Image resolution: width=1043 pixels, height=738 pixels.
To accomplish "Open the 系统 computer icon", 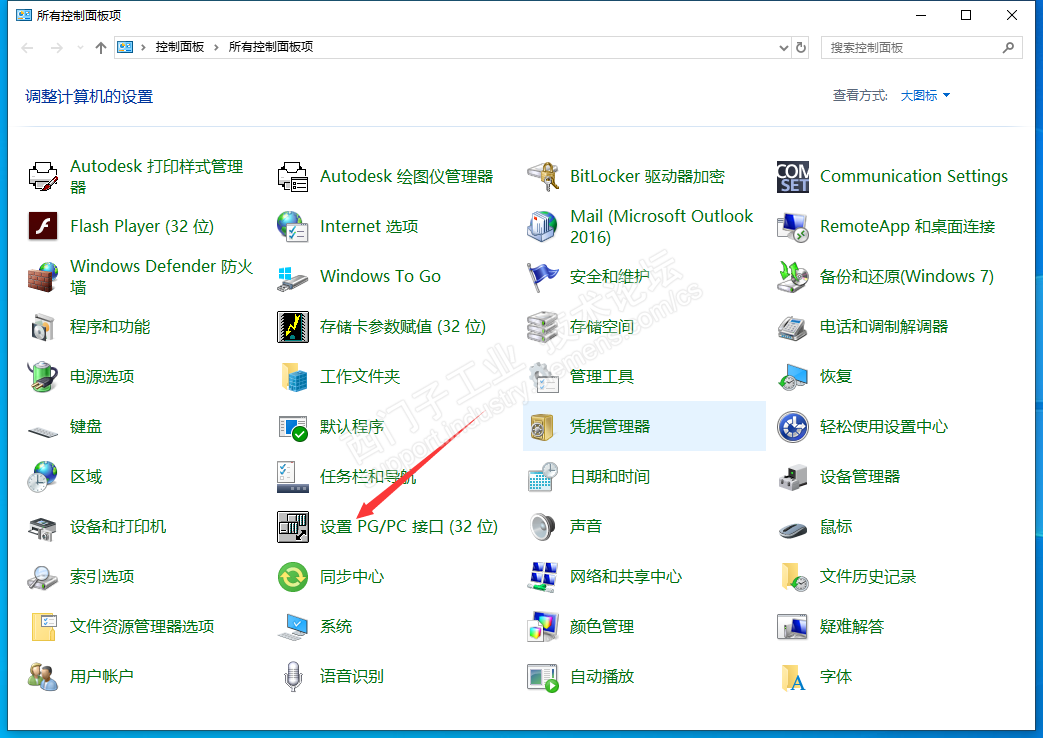I will pos(293,626).
